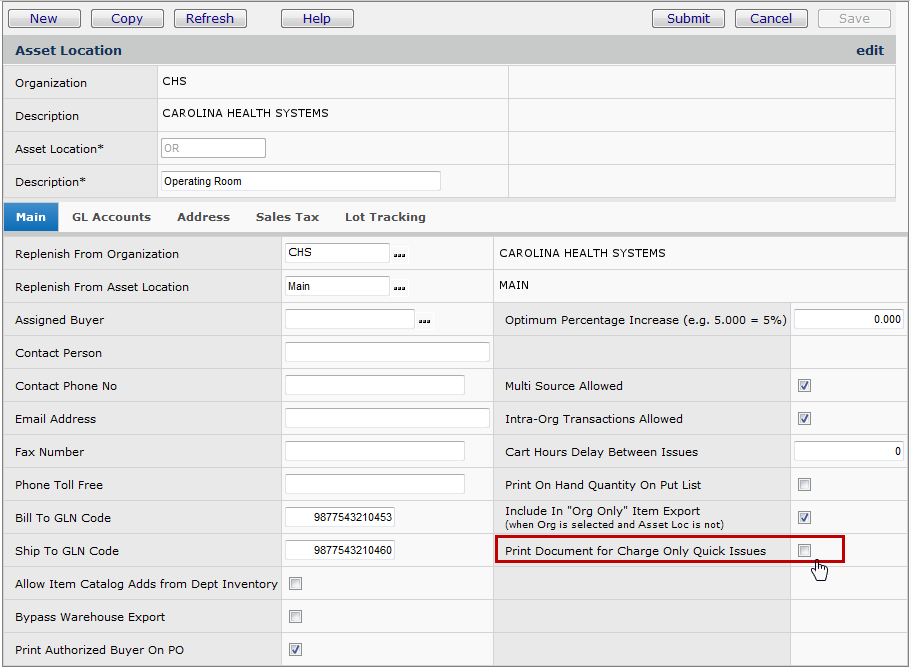This screenshot has height=669, width=911.
Task: Open the Address tab
Action: (203, 217)
